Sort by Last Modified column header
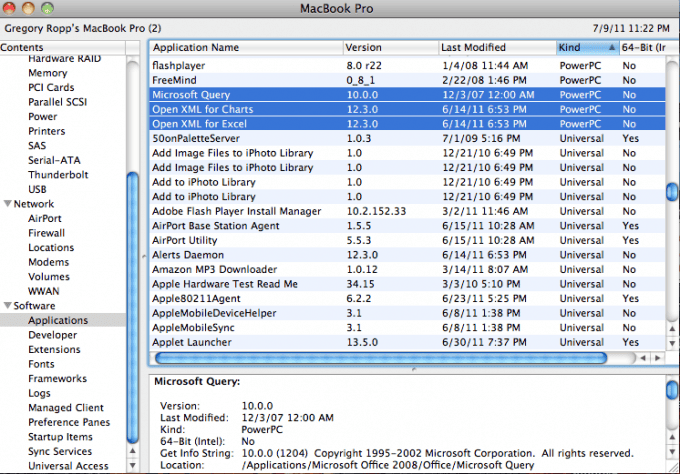This screenshot has width=680, height=474. 497,47
